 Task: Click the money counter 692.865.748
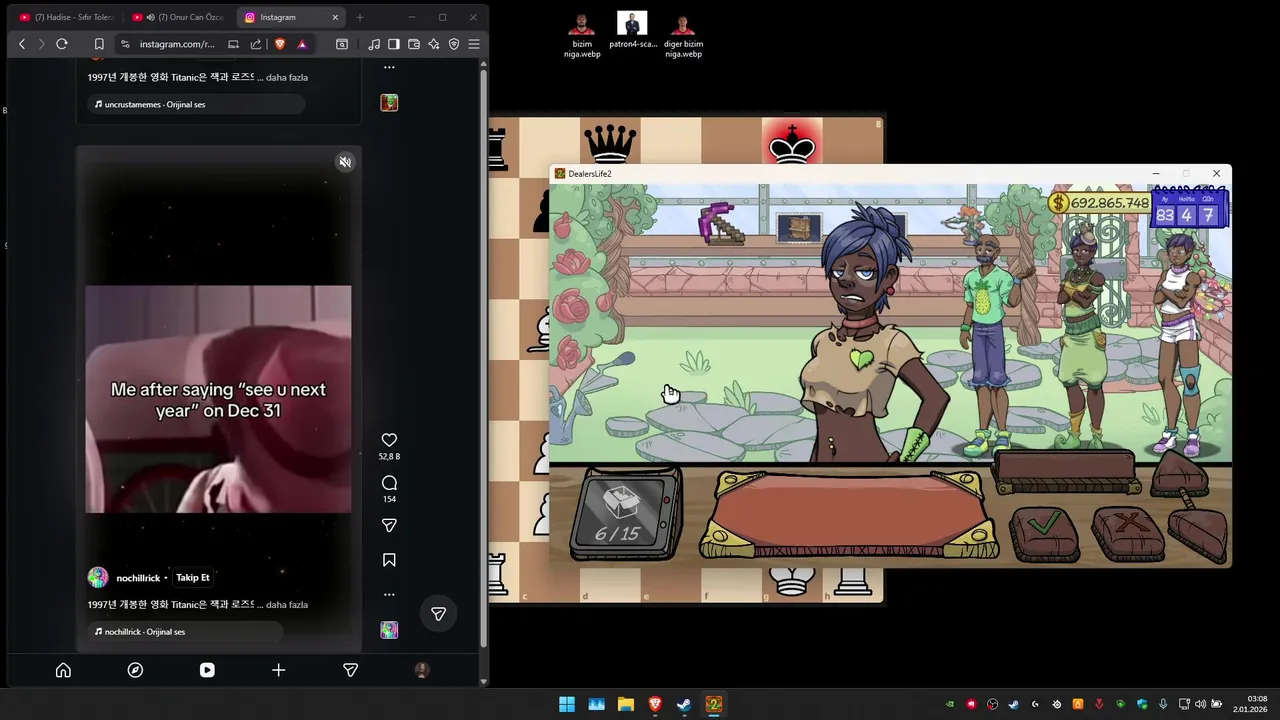pyautogui.click(x=1099, y=203)
